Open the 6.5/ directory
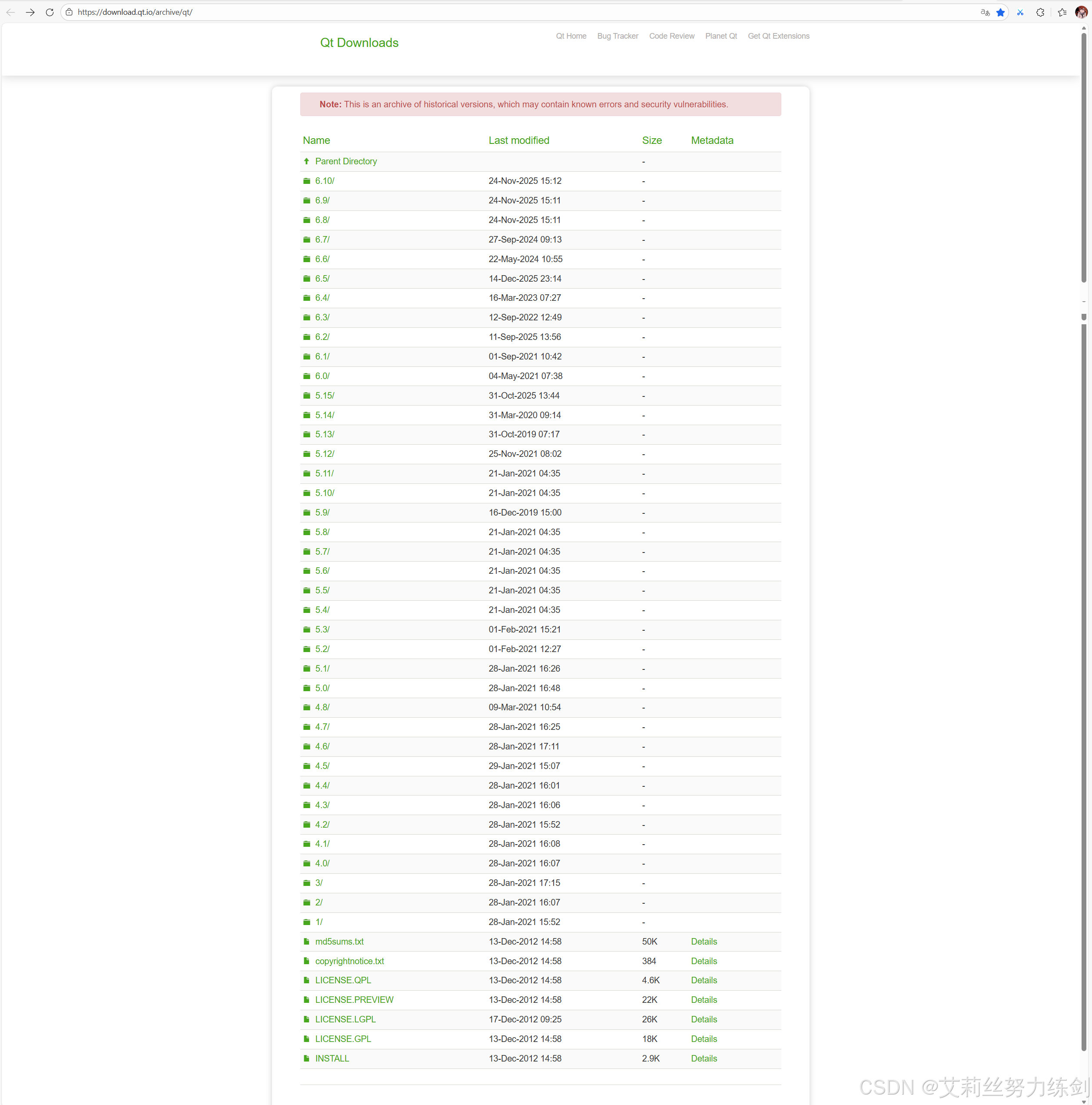The image size is (1092, 1105). [322, 279]
